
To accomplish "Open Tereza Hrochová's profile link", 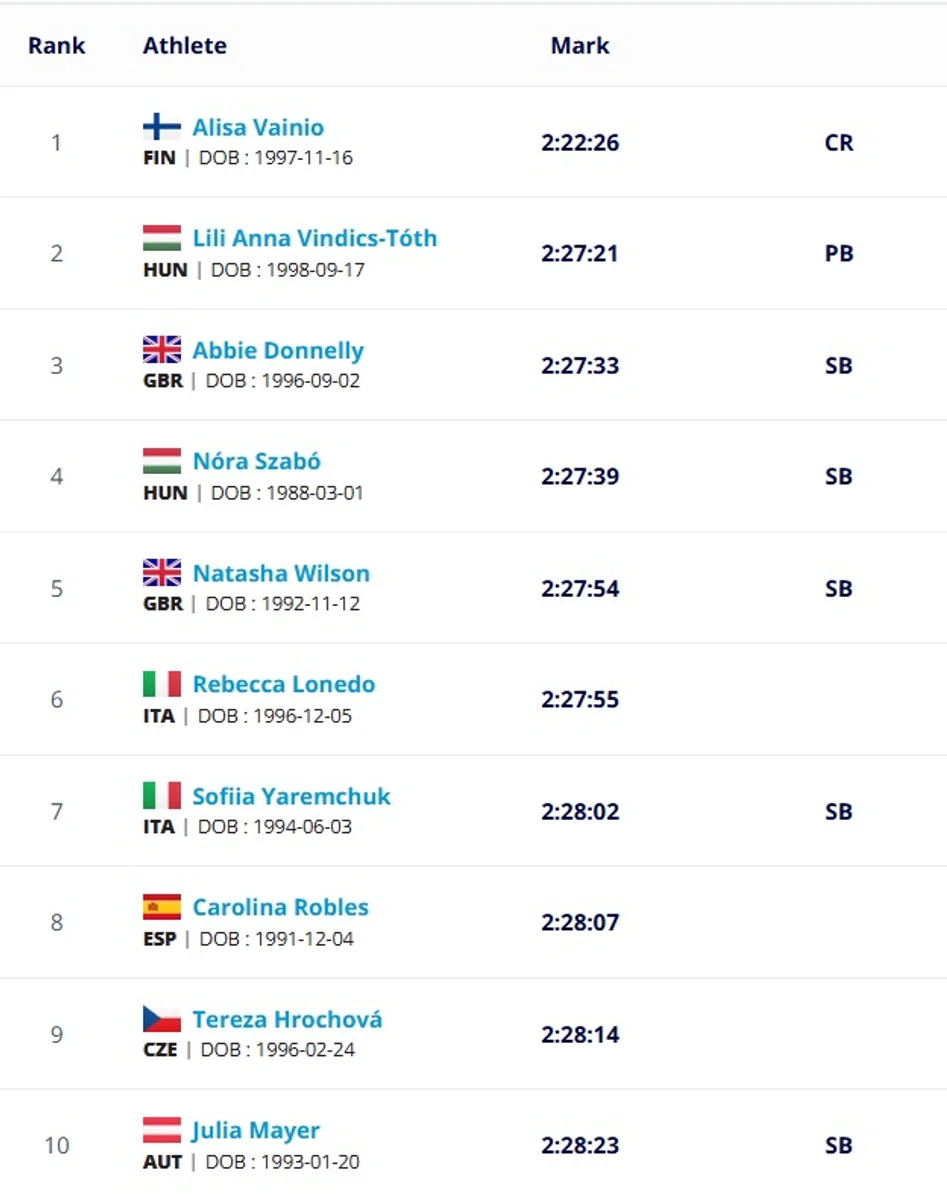I will 287,1020.
